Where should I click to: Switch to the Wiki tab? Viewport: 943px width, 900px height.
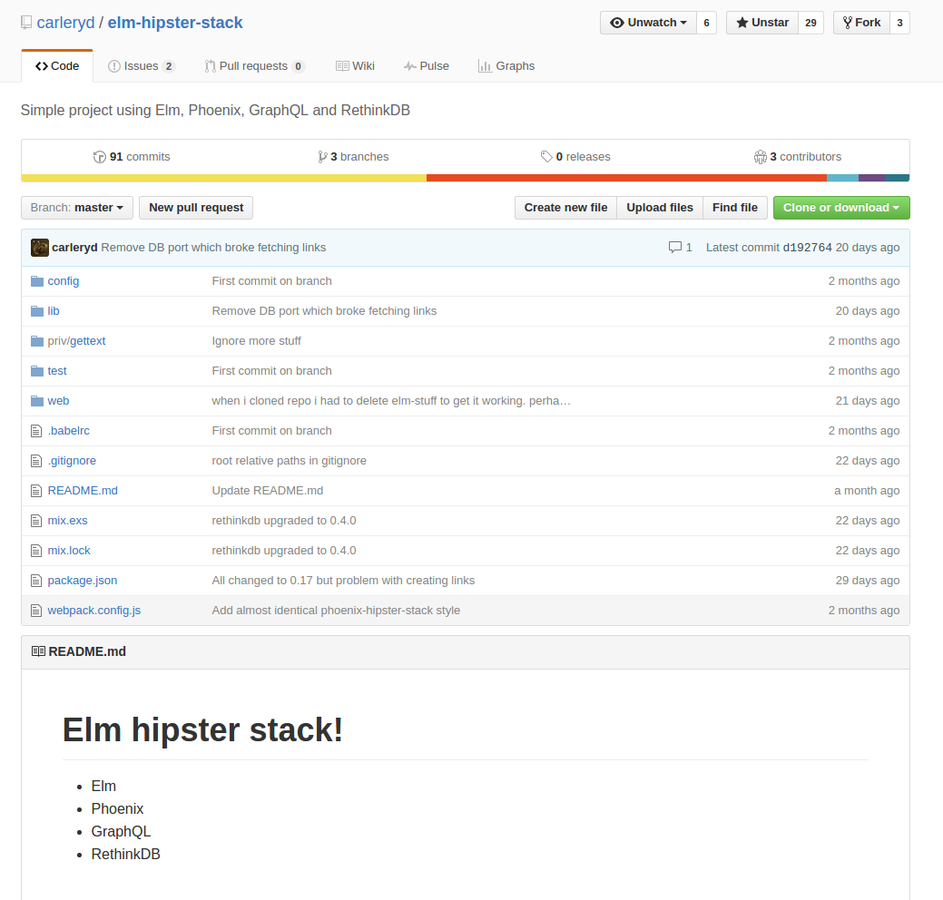[355, 66]
